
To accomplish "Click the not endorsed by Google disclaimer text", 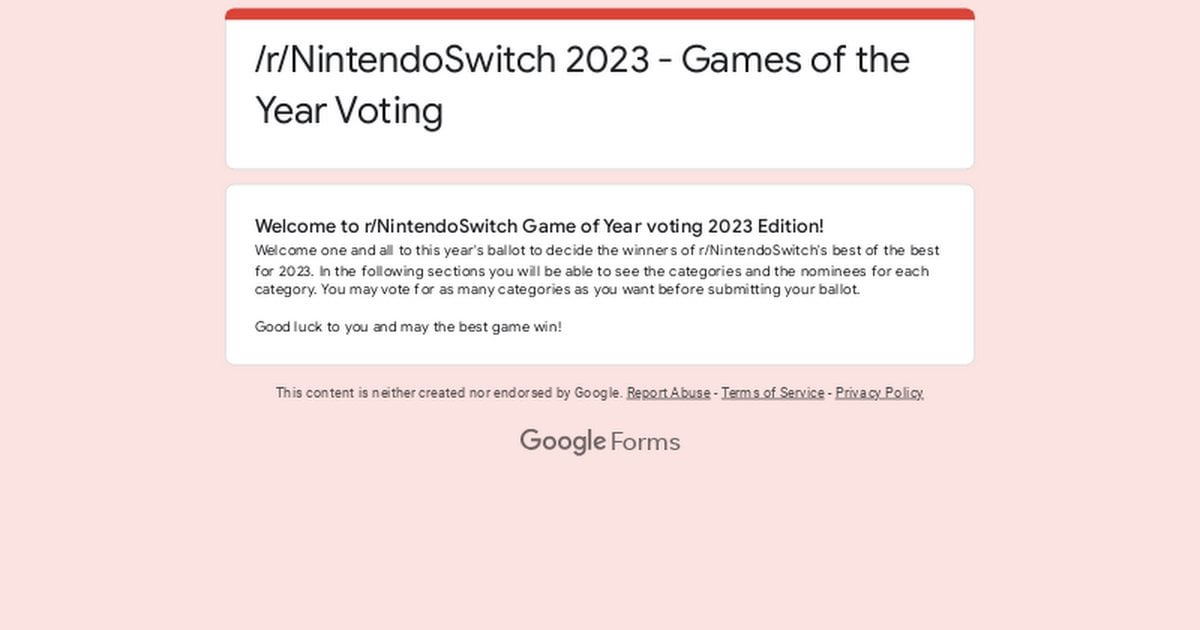I will [x=449, y=393].
